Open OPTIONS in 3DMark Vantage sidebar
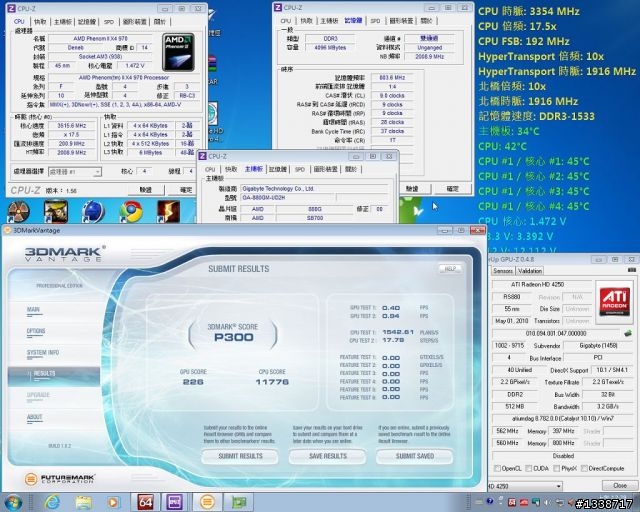The image size is (640, 512). point(36,331)
